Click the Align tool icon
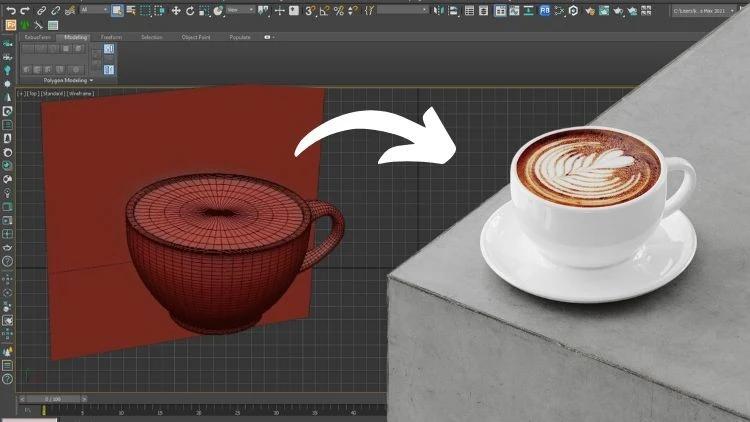The height and width of the screenshot is (422, 750). [452, 10]
